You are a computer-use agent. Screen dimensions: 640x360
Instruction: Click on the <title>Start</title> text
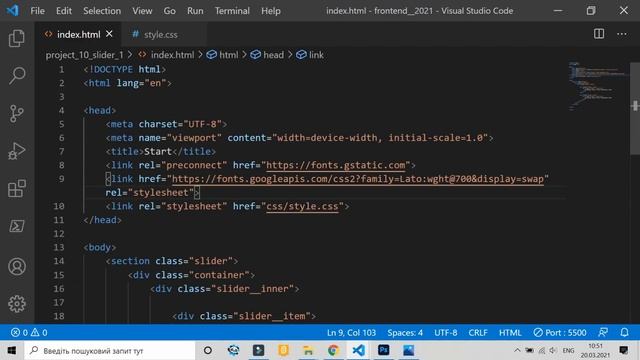(160, 151)
